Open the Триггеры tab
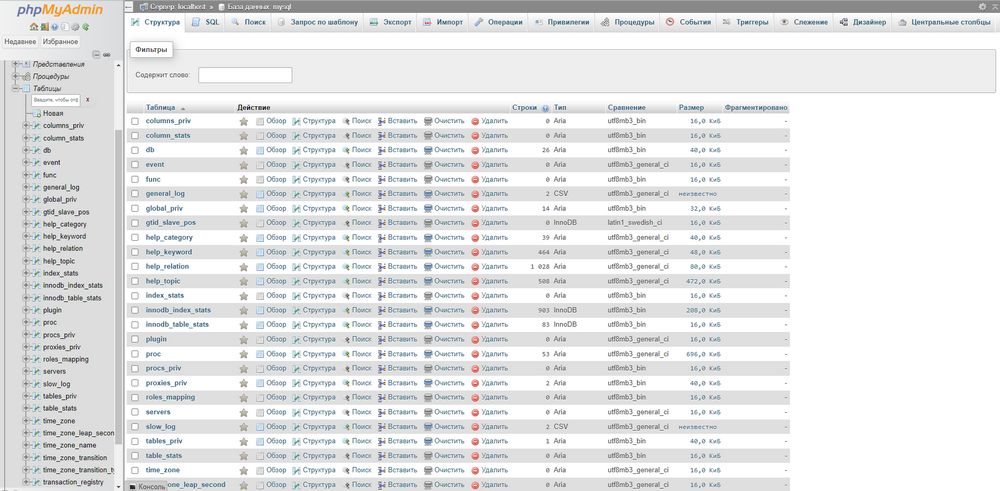The image size is (1000, 491). (x=746, y=22)
